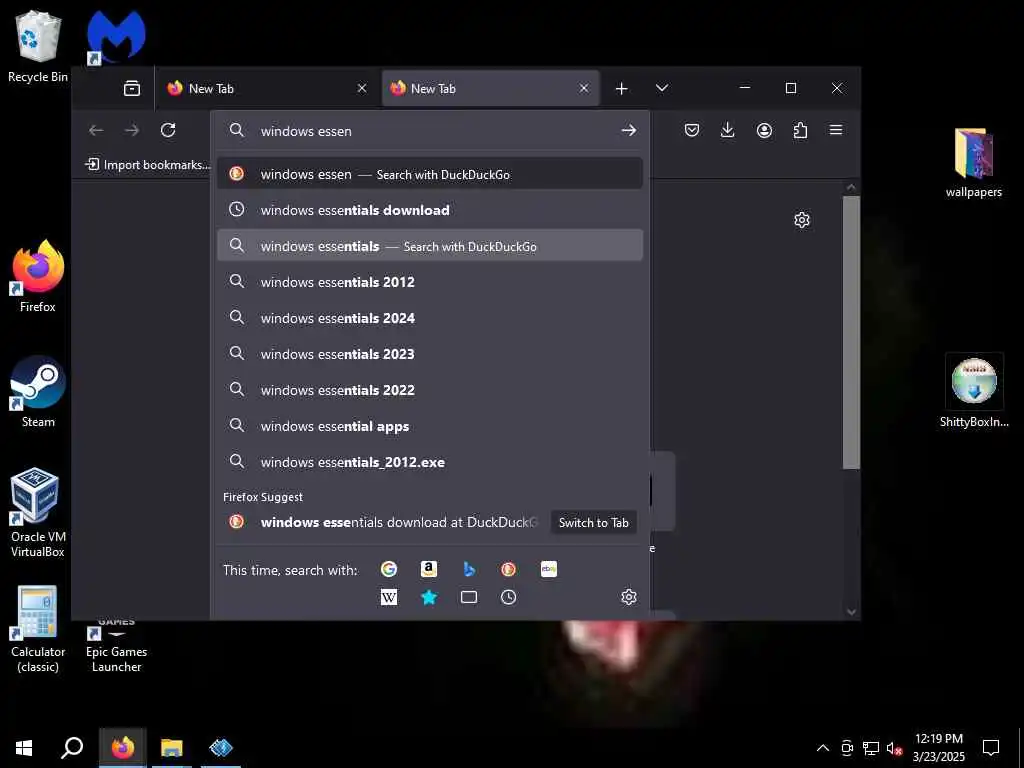Click Import bookmarks button
The height and width of the screenshot is (768, 1024).
click(x=148, y=165)
